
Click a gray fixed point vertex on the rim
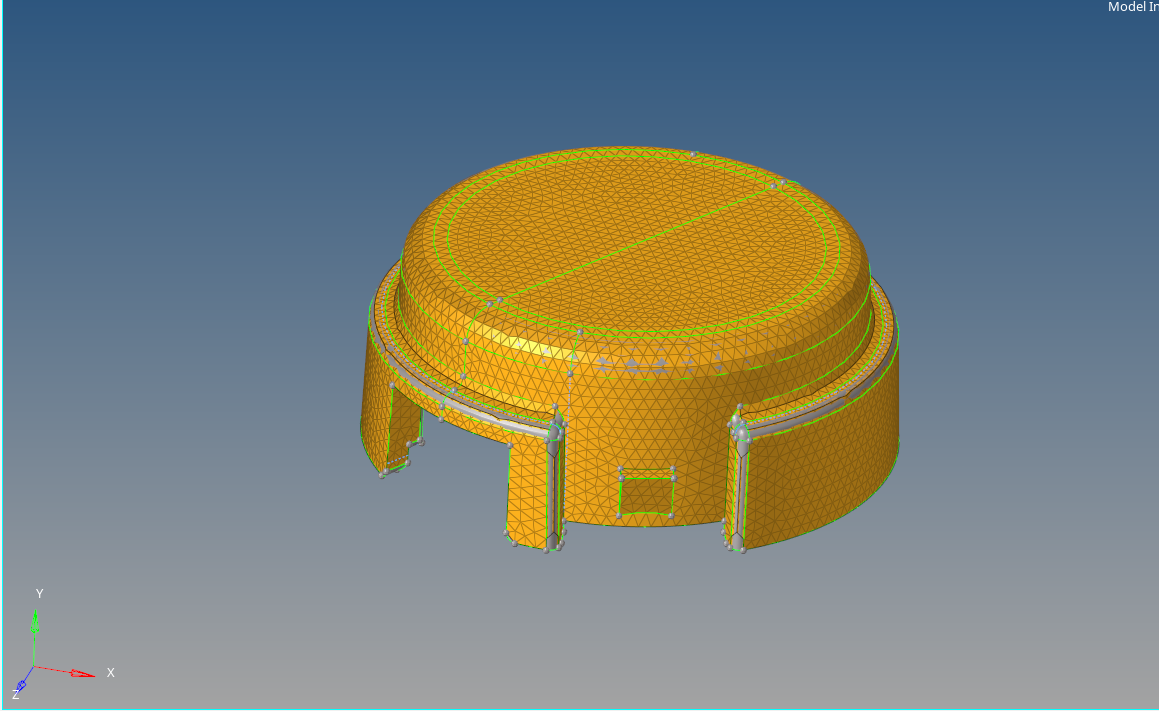pyautogui.click(x=695, y=155)
